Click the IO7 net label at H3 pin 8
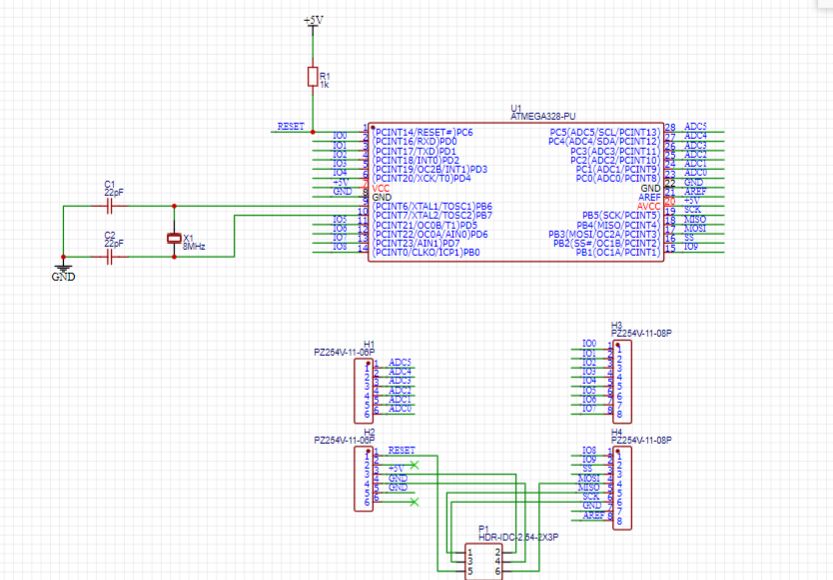The image size is (833, 580). [x=589, y=409]
